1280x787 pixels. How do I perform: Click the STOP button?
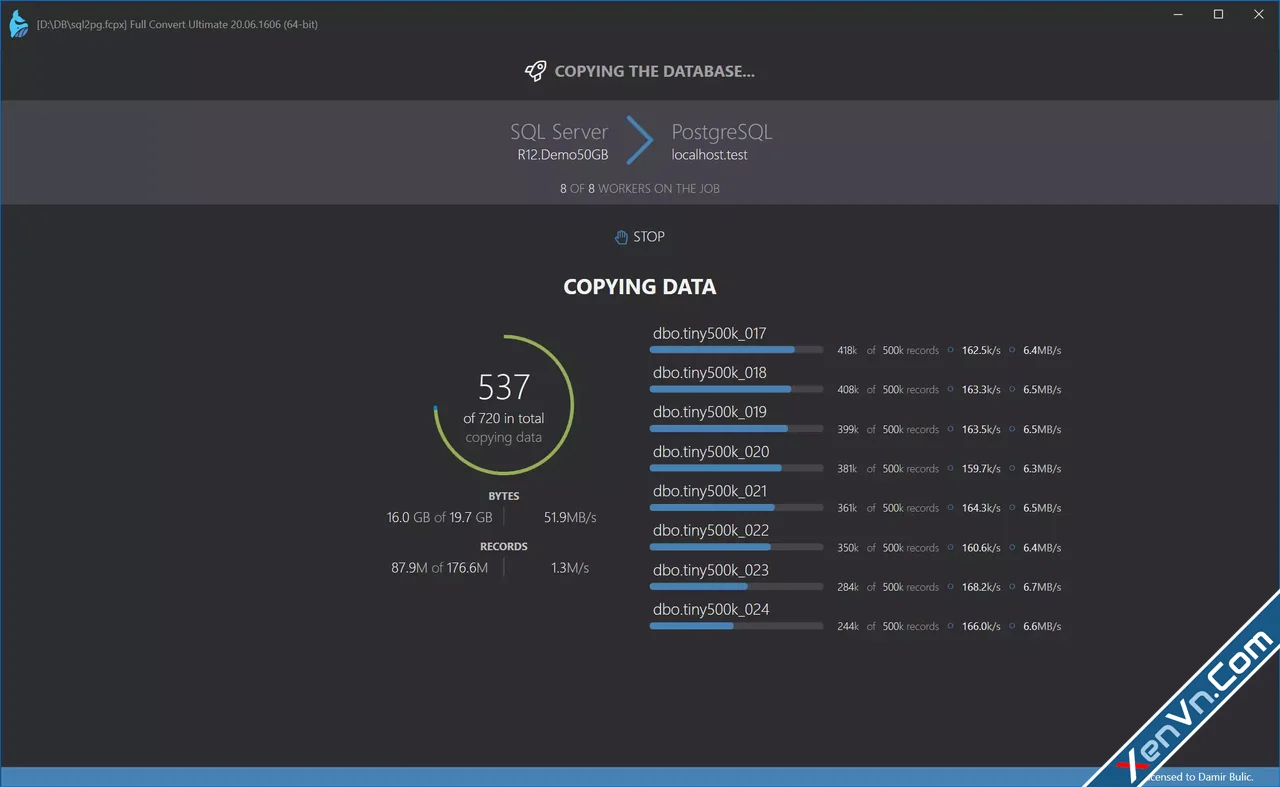pyautogui.click(x=640, y=237)
